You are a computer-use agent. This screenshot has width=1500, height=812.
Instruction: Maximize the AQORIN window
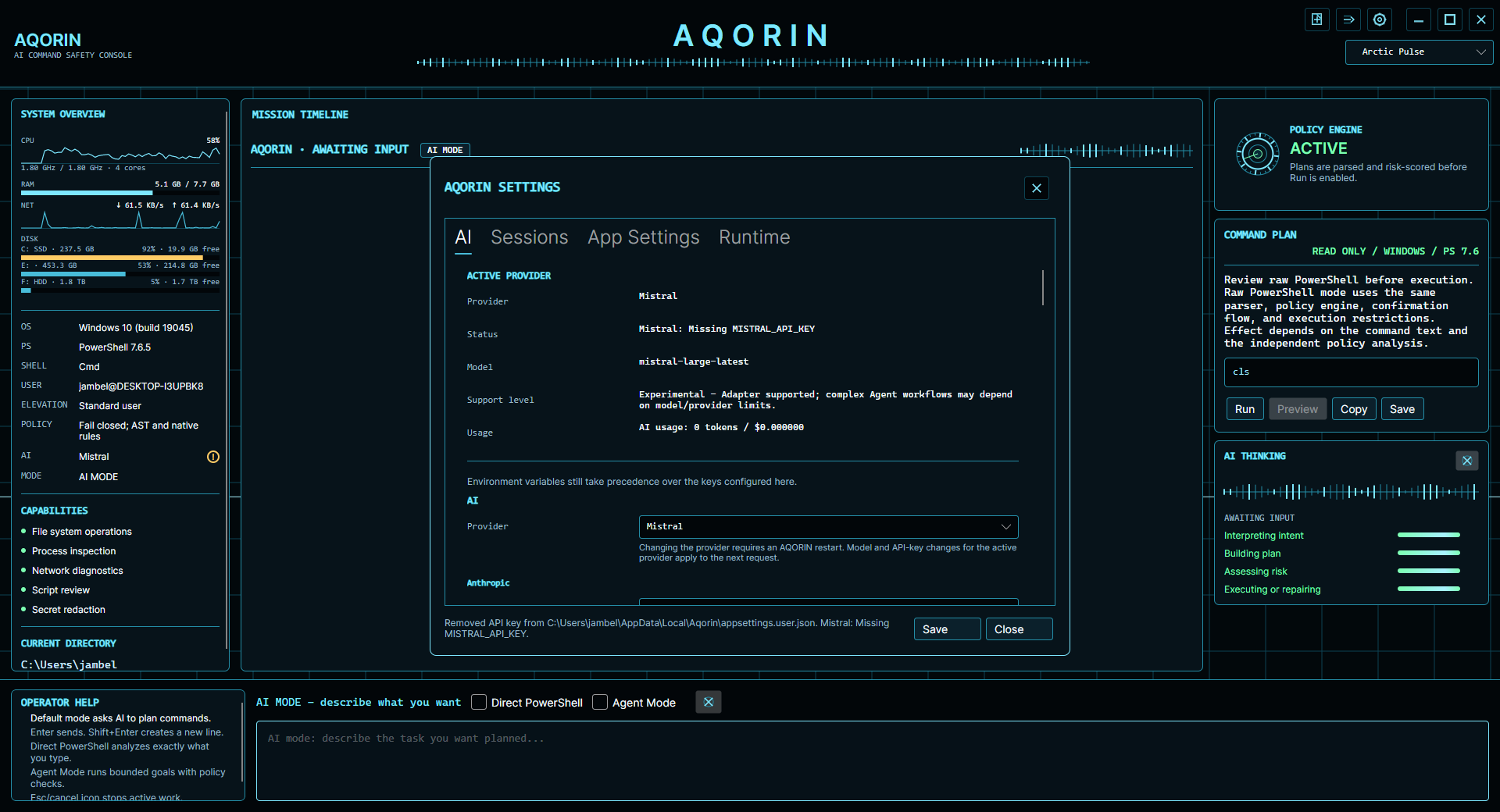(x=1450, y=20)
